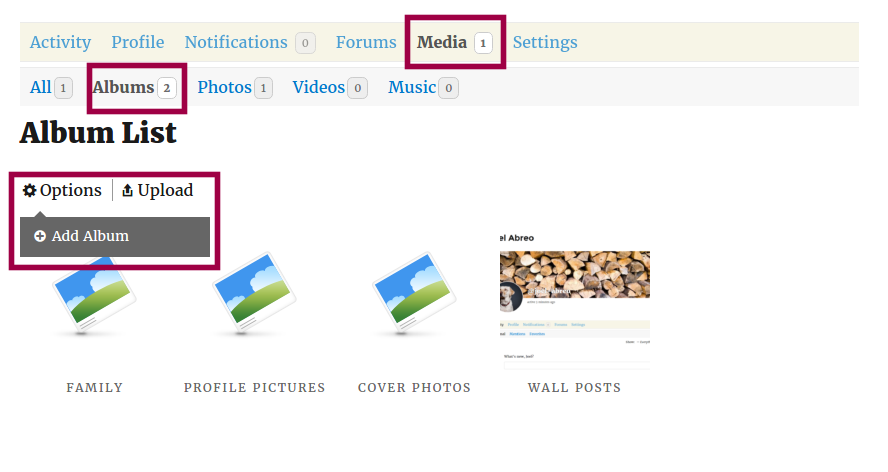
Task: Click the upload arrow icon
Action: [127, 191]
